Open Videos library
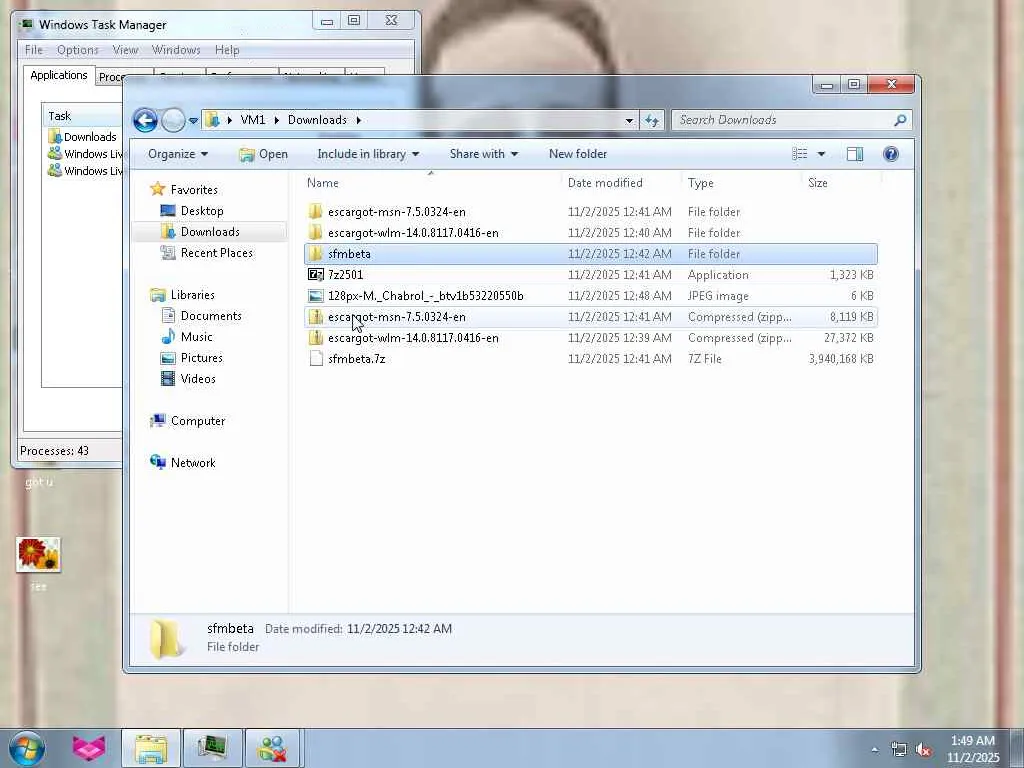The height and width of the screenshot is (768, 1024). point(197,379)
